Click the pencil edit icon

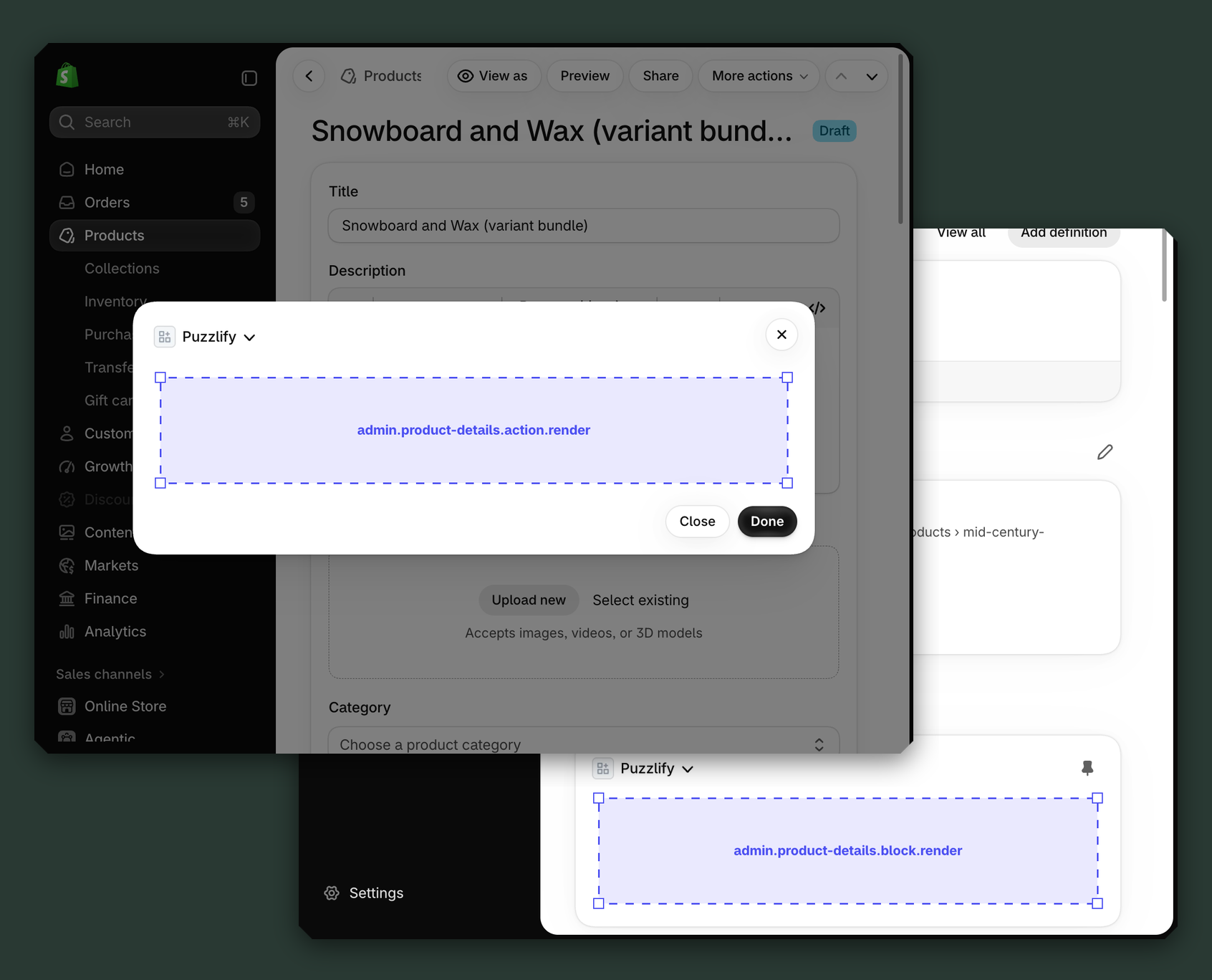coord(1105,452)
